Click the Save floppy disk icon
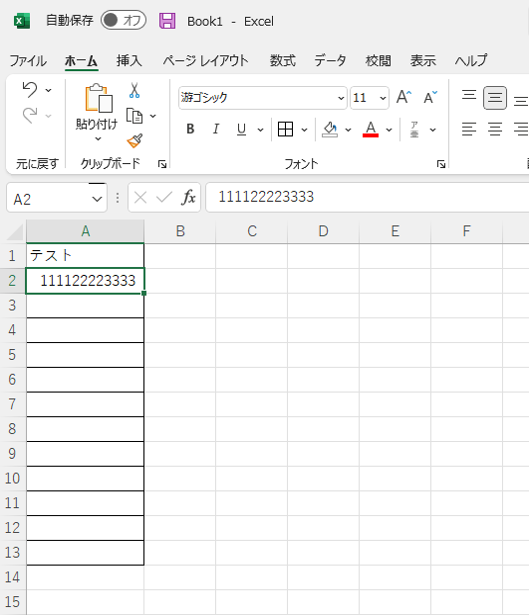The width and height of the screenshot is (529, 615). point(167,21)
